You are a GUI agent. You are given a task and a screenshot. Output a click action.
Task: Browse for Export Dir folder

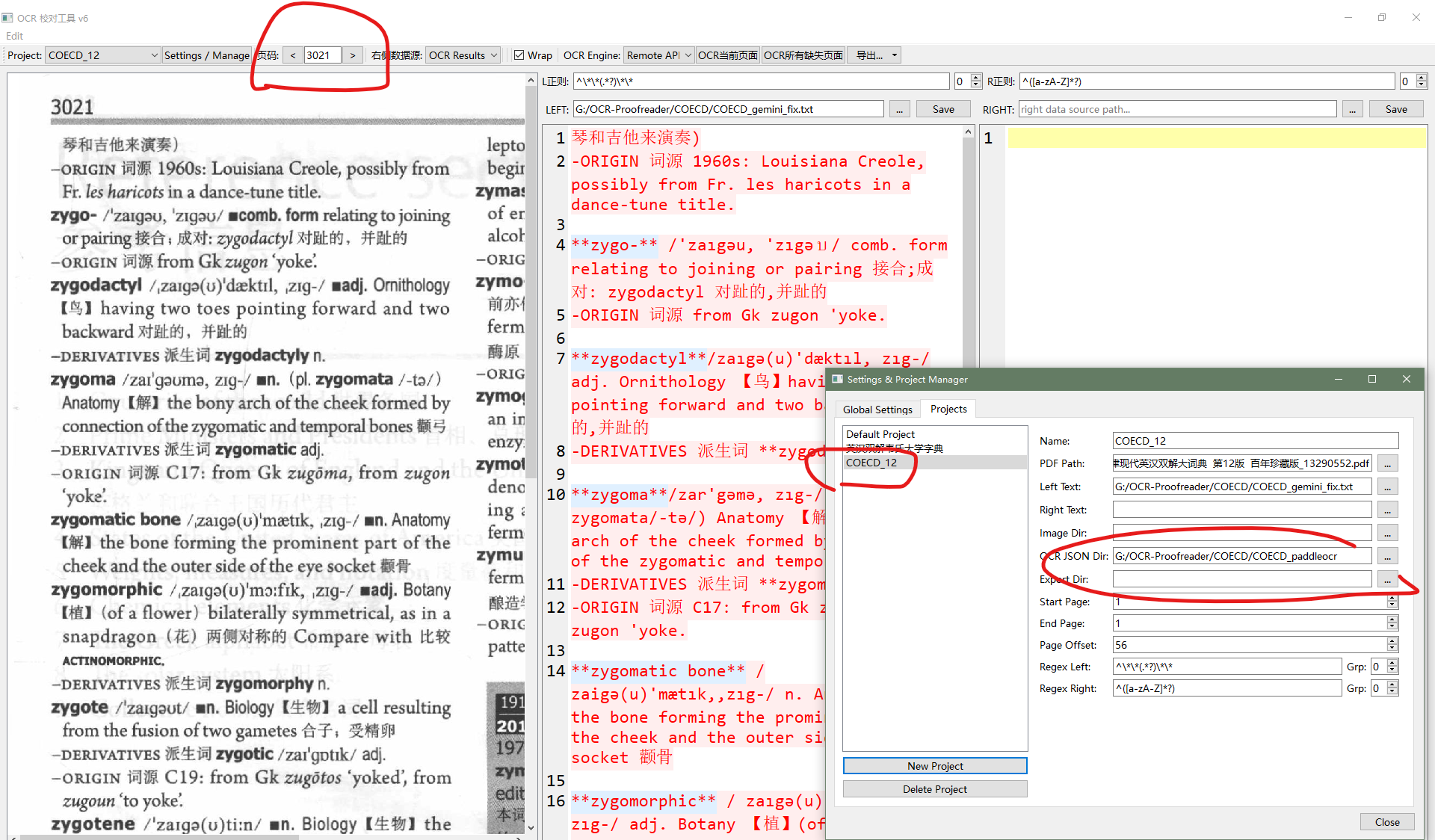[x=1387, y=580]
